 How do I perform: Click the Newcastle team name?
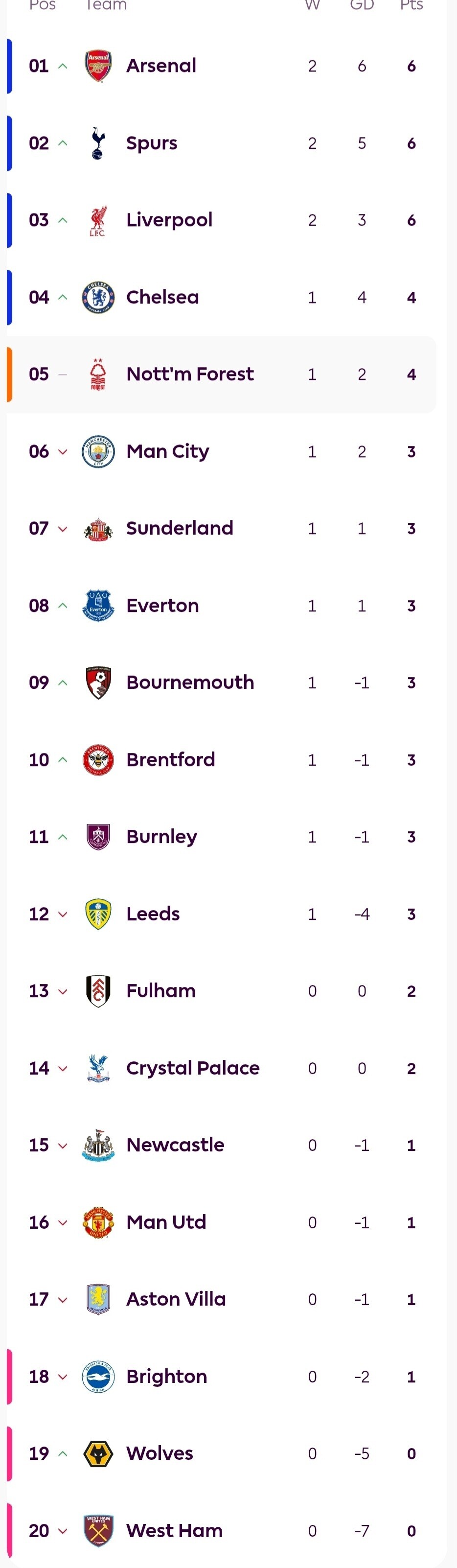pos(175,1145)
